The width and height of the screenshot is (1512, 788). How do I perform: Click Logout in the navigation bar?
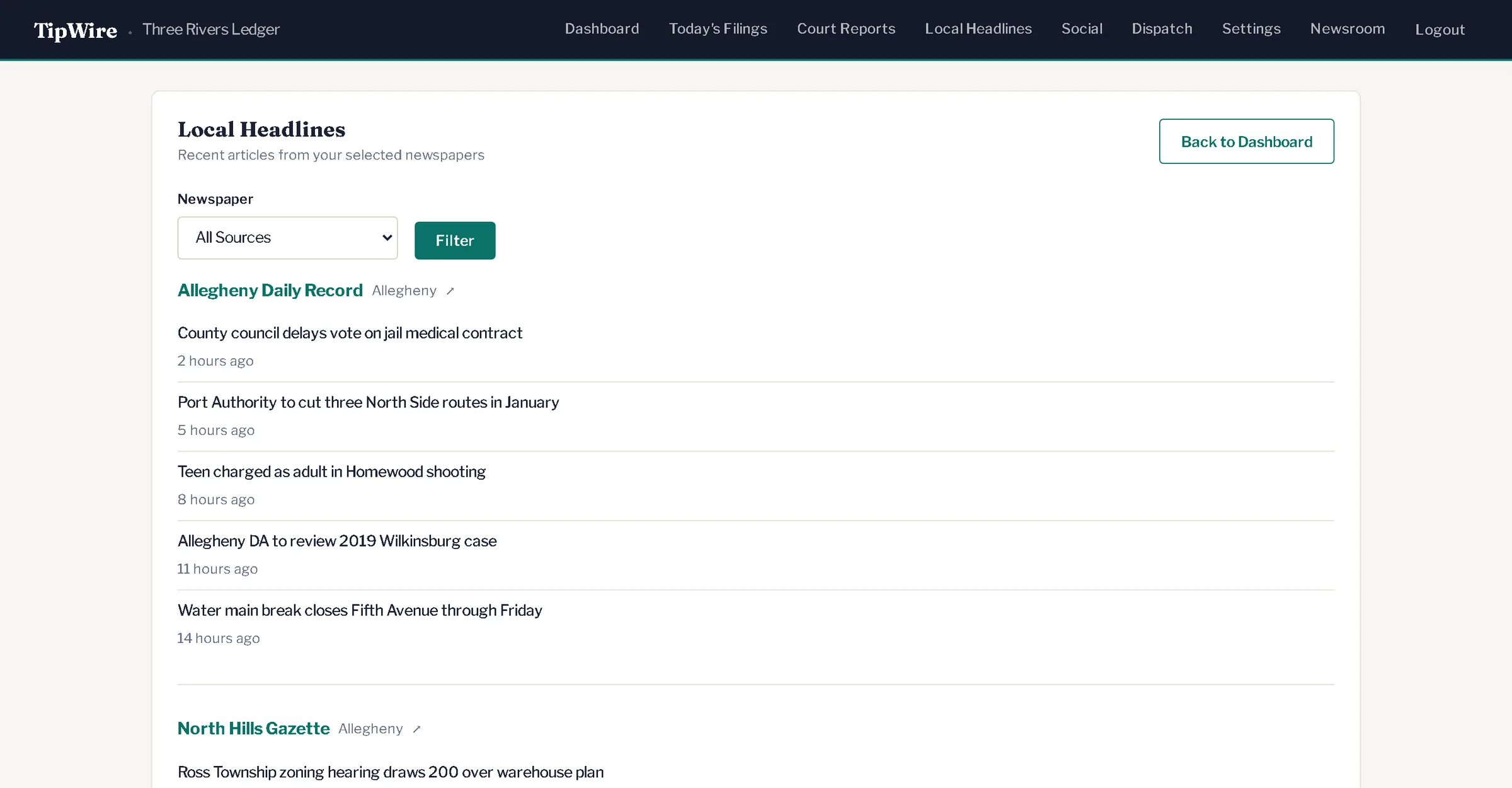pos(1440,30)
